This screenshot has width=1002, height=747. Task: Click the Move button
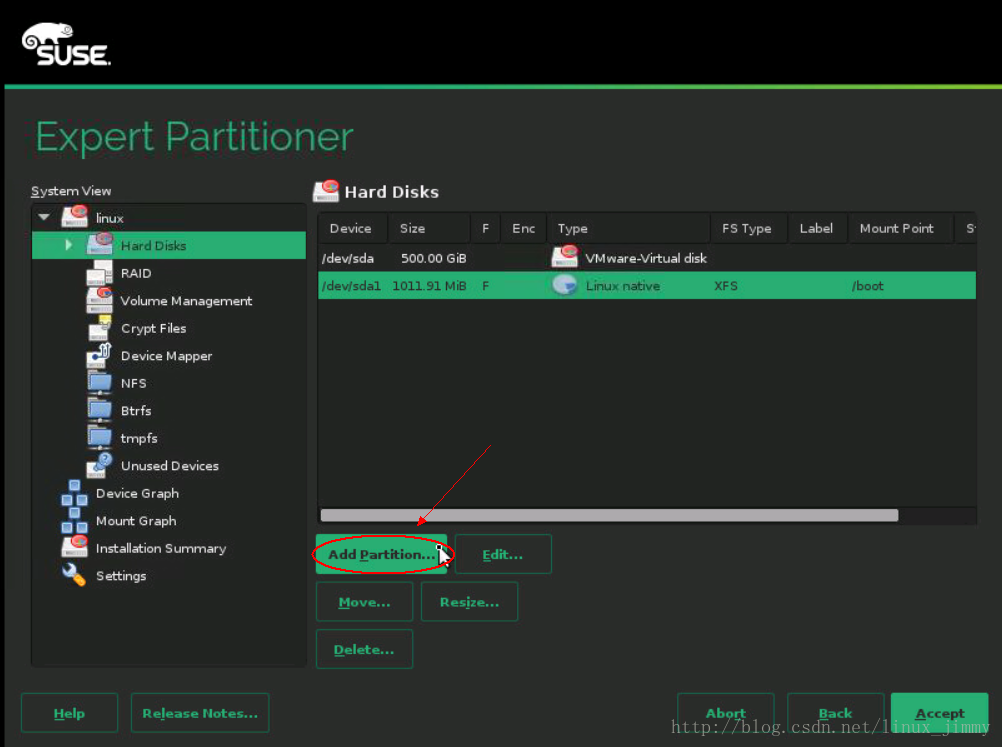pos(364,602)
